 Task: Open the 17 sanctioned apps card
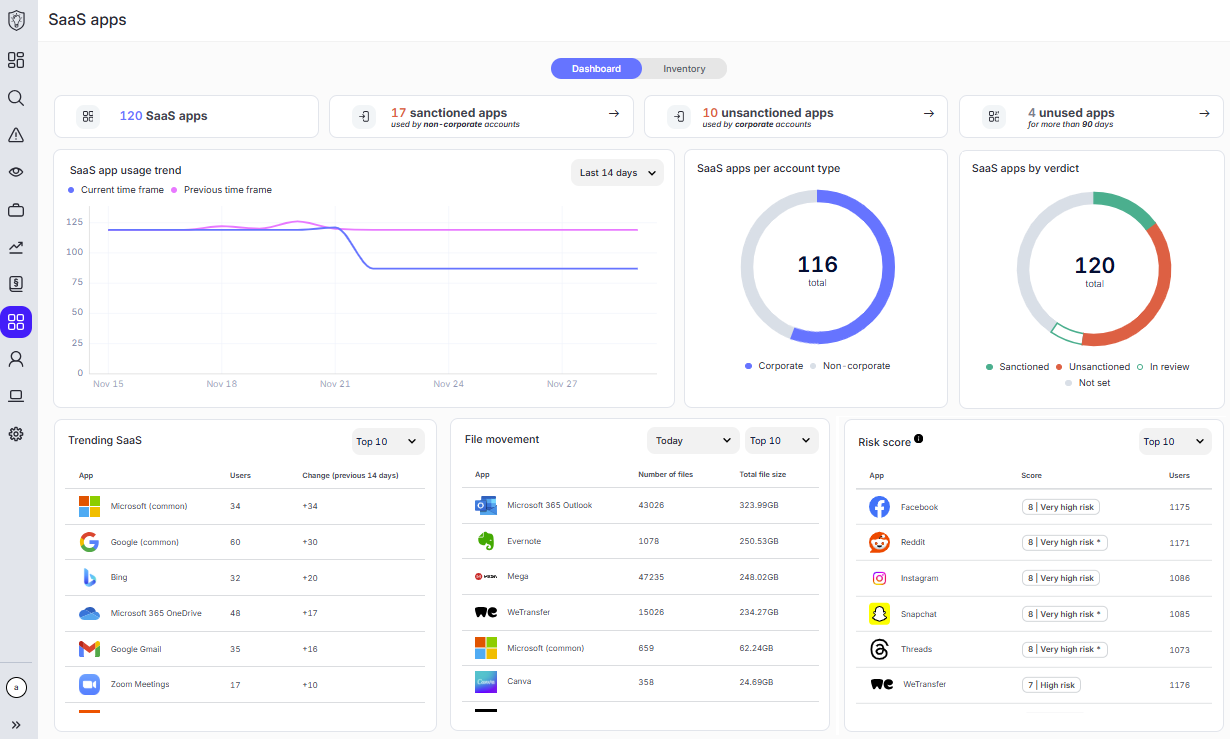pyautogui.click(x=481, y=116)
